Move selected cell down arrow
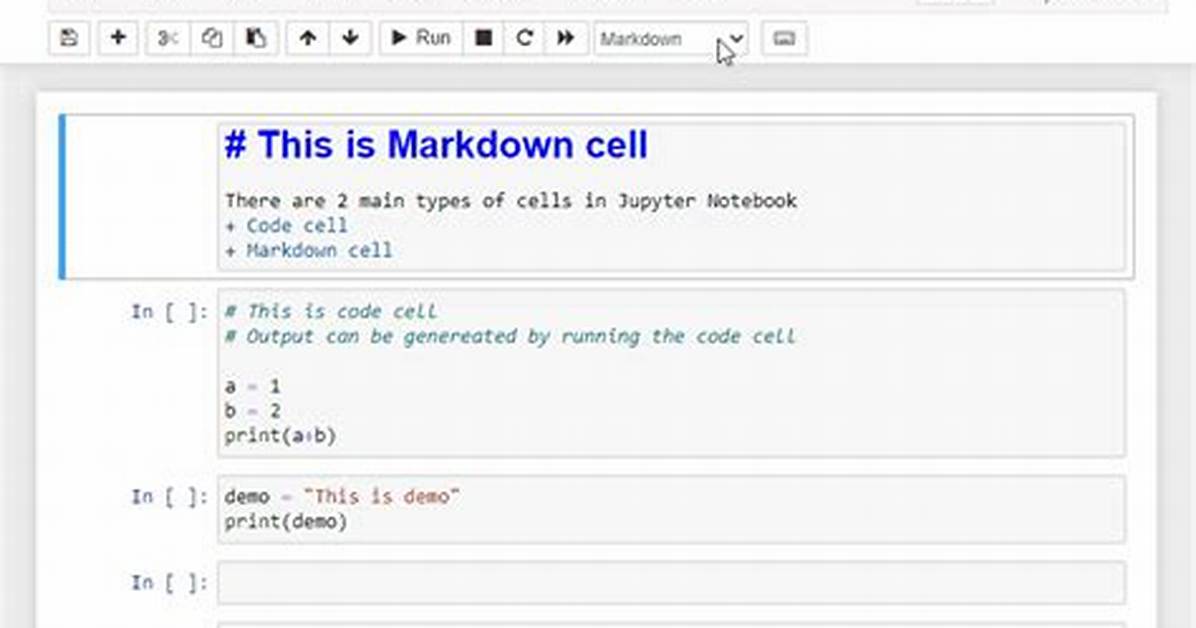 (x=350, y=38)
